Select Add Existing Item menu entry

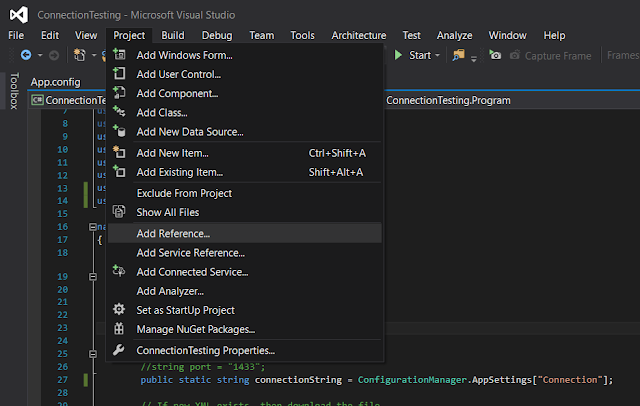[180, 172]
